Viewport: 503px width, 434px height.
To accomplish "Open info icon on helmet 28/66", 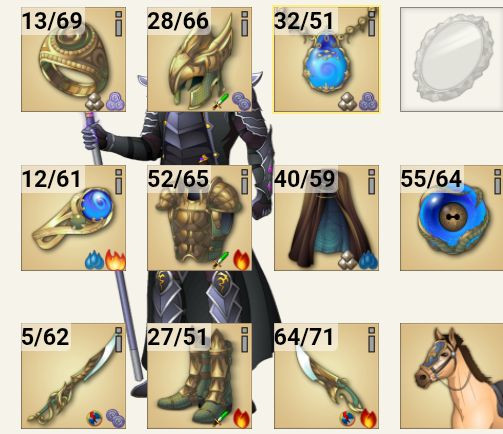I will pyautogui.click(x=245, y=23).
